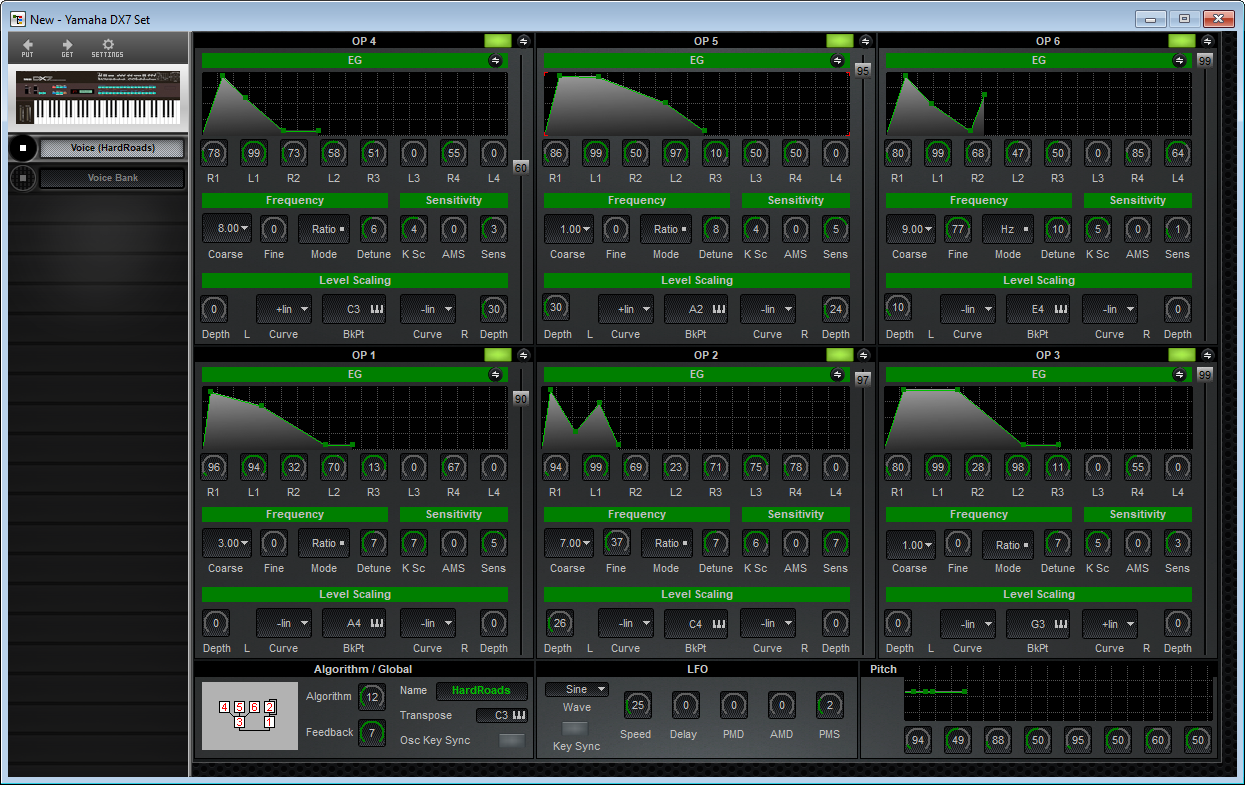Click the OP 1 Ratio mode switch
1245x785 pixels.
coord(324,543)
